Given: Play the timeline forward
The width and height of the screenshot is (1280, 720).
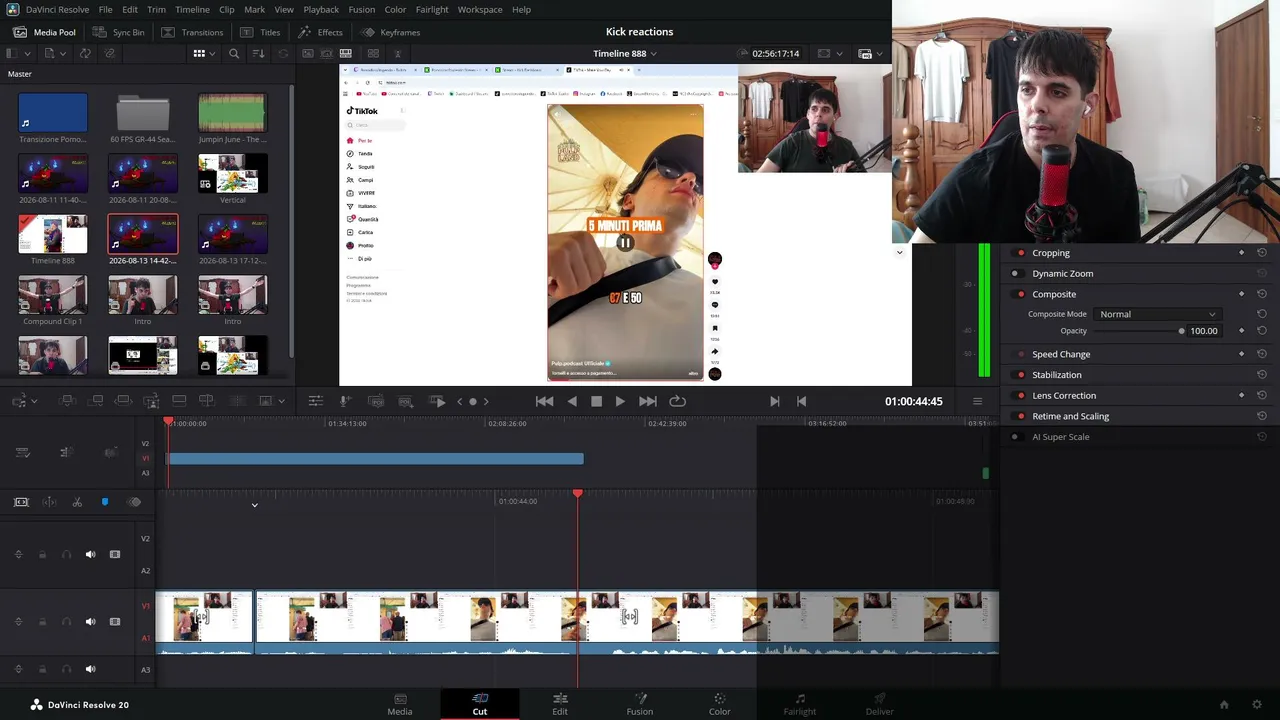Looking at the screenshot, I should pos(620,401).
